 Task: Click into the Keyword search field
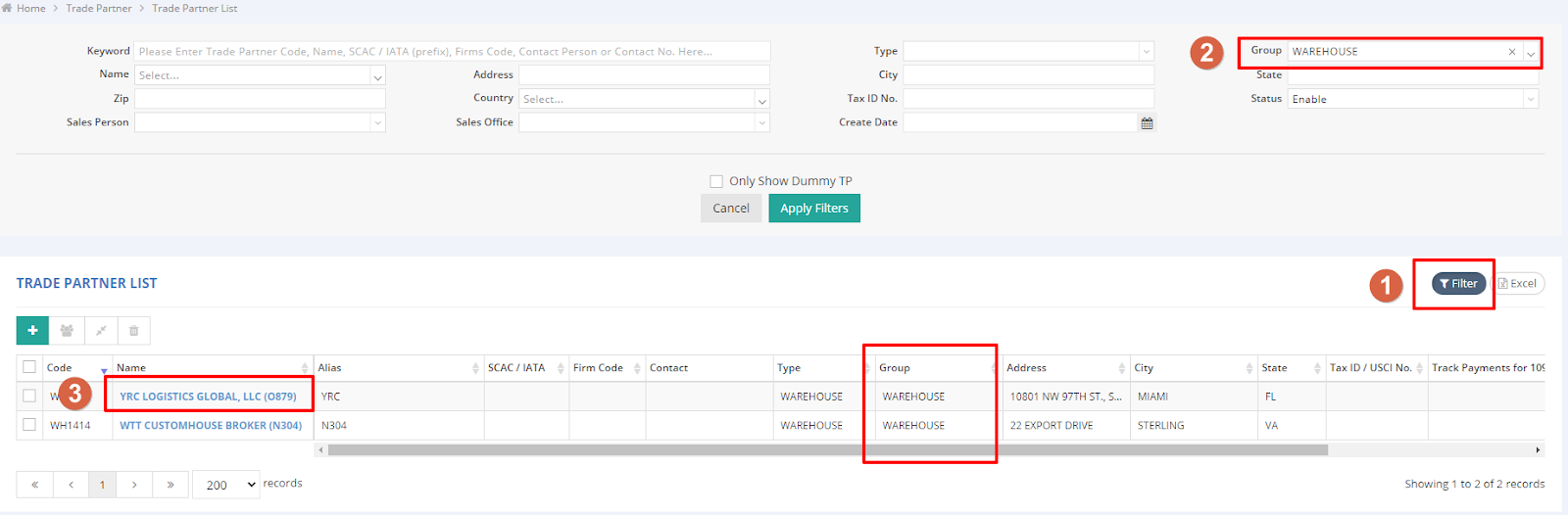coord(452,51)
